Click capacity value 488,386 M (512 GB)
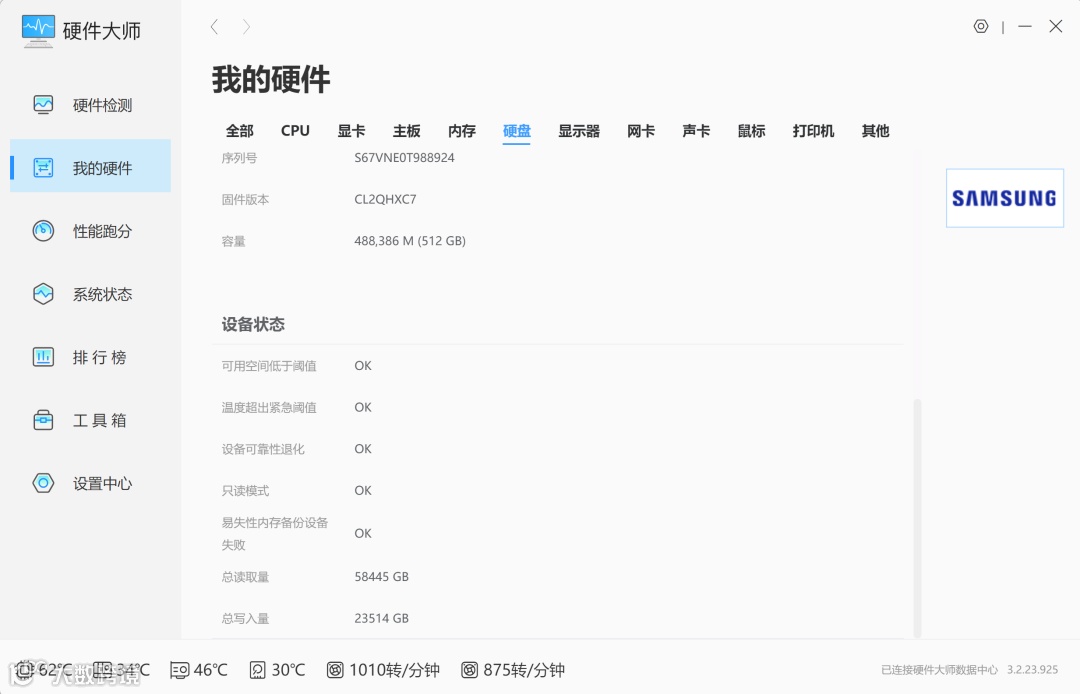1080x694 pixels. 410,241
